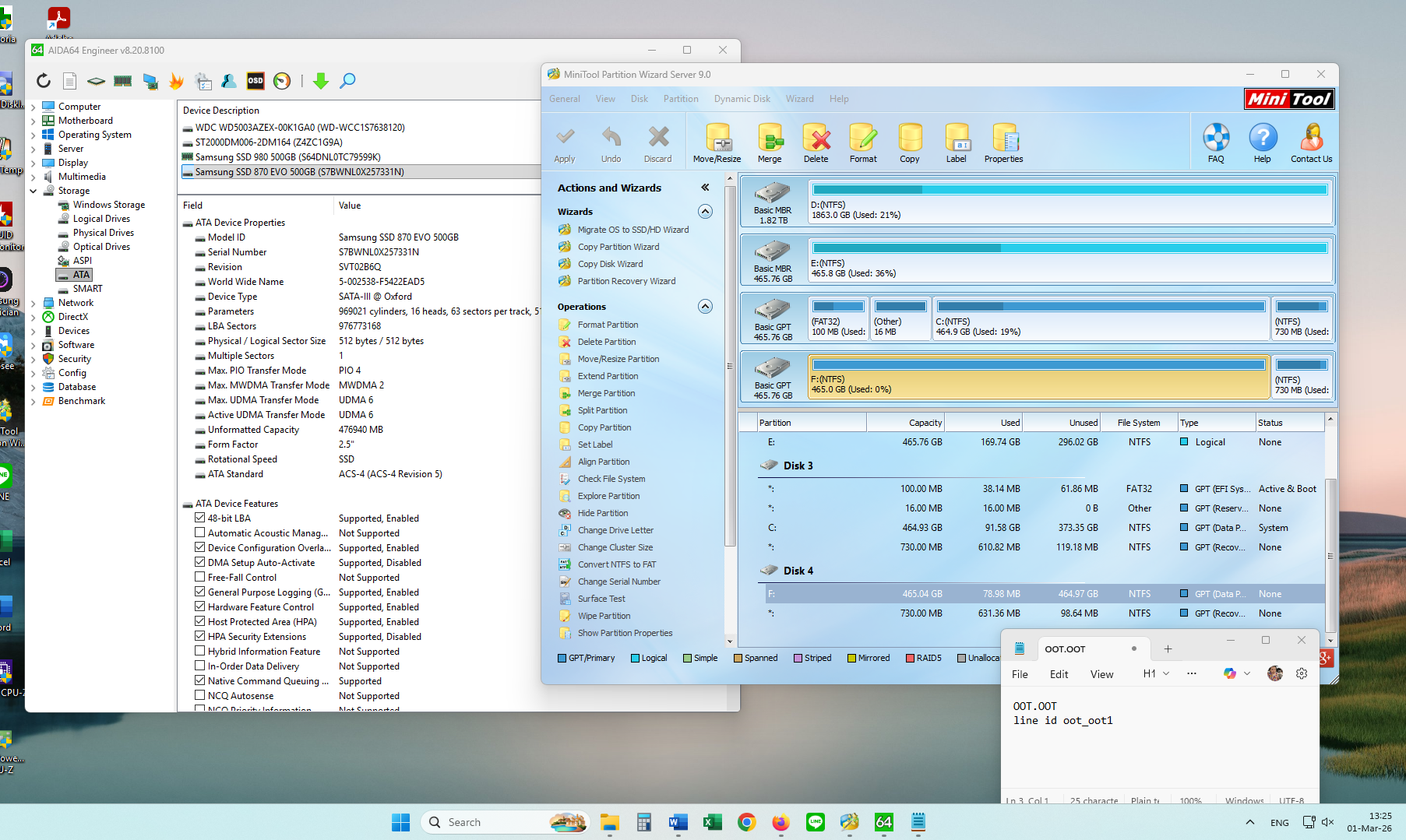Toggle the HPA Security Extensions checkbox
This screenshot has width=1406, height=840.
pos(200,637)
